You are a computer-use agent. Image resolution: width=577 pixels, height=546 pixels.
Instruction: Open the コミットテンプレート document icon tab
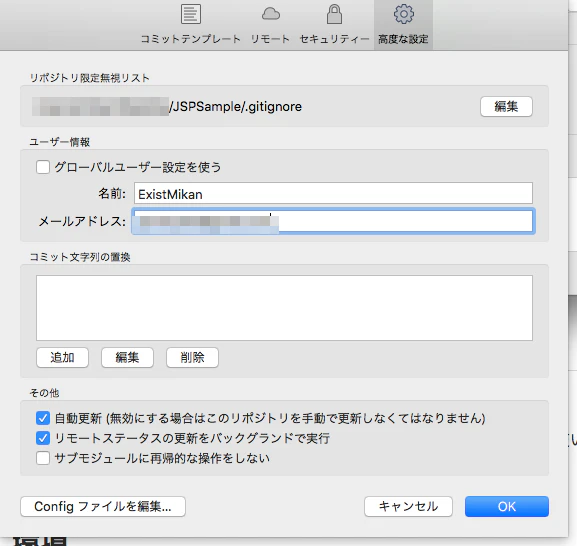[191, 14]
